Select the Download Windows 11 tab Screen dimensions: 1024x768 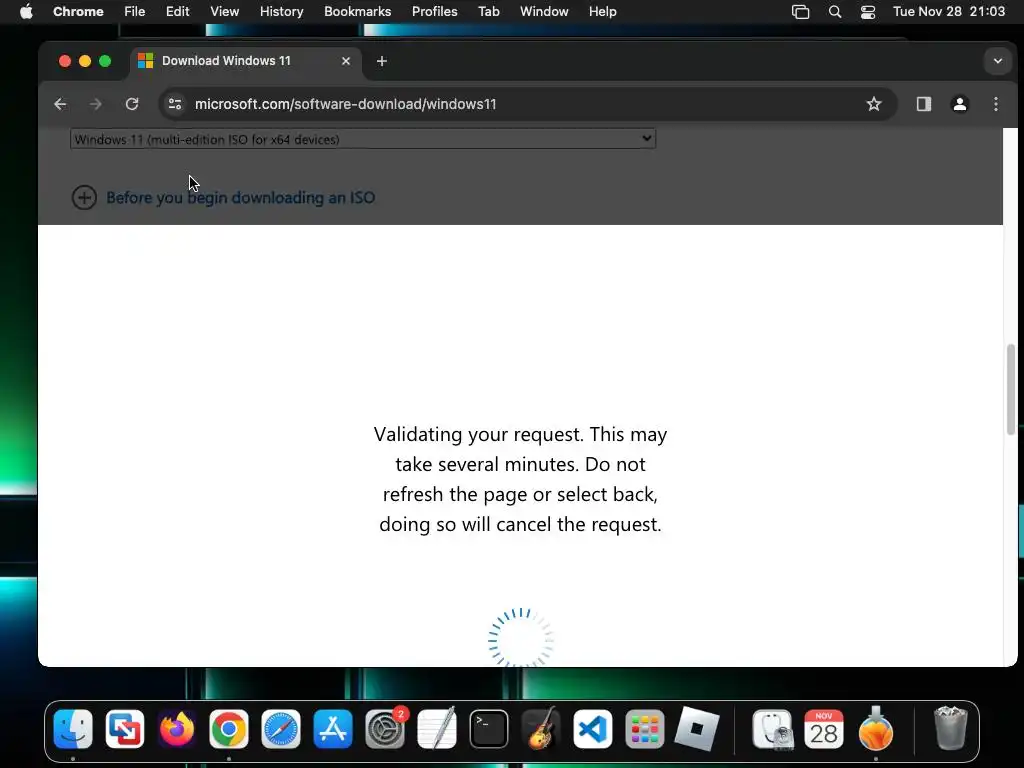pyautogui.click(x=245, y=61)
